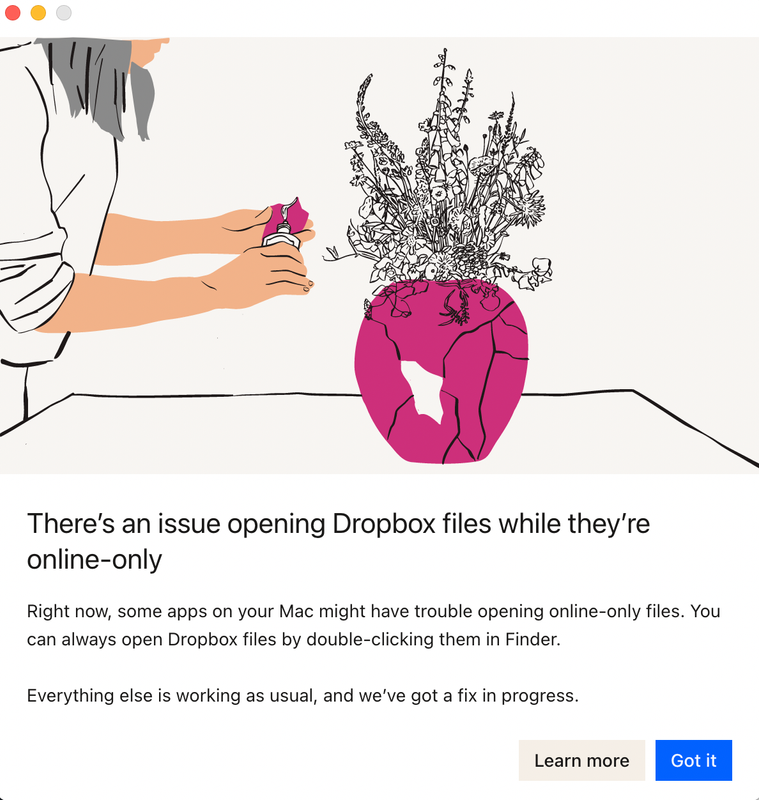Screen dimensions: 759x800
Task: Click the grayed-out zoom window button
Action: coord(64,13)
